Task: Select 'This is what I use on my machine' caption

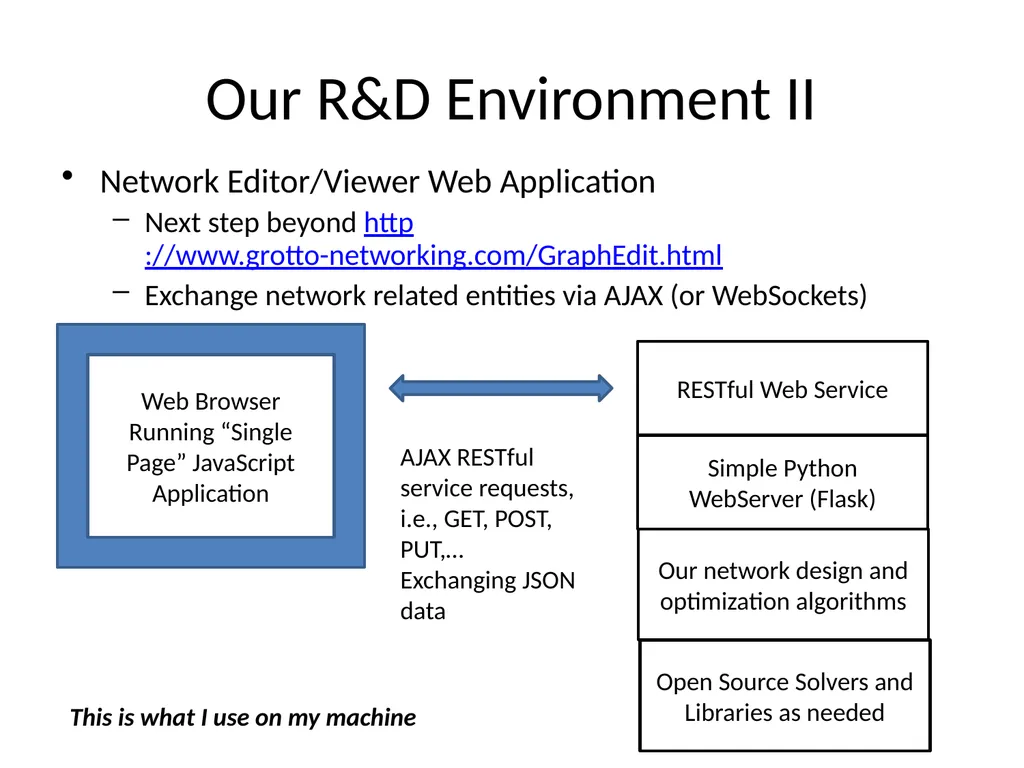Action: 243,717
